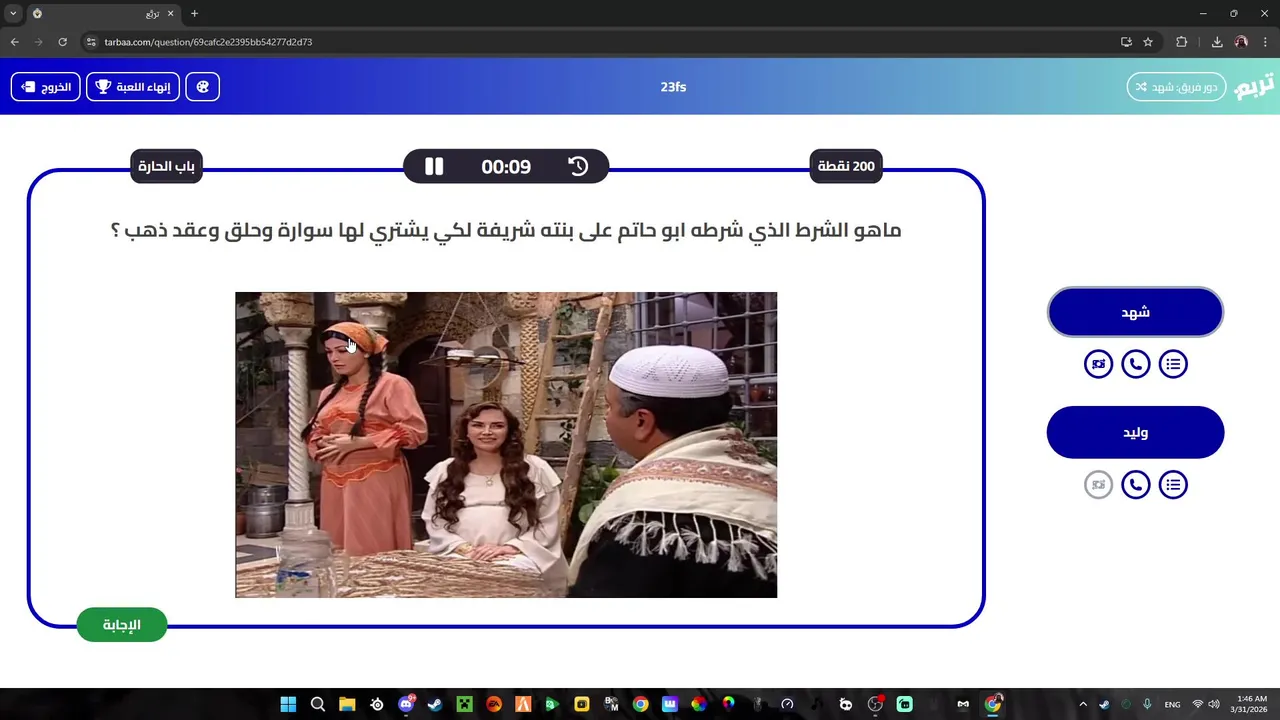This screenshot has width=1280, height=720.
Task: Open the purple W icon on the taskbar
Action: (x=670, y=704)
